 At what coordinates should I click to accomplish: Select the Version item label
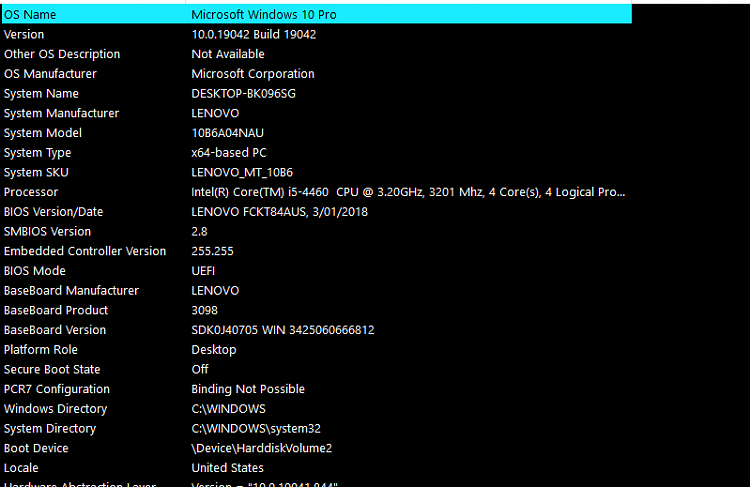pos(24,34)
